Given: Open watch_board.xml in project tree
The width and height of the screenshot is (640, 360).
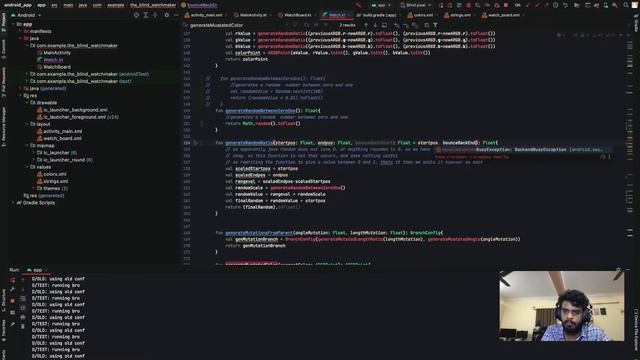Looking at the screenshot, I should pos(62,138).
